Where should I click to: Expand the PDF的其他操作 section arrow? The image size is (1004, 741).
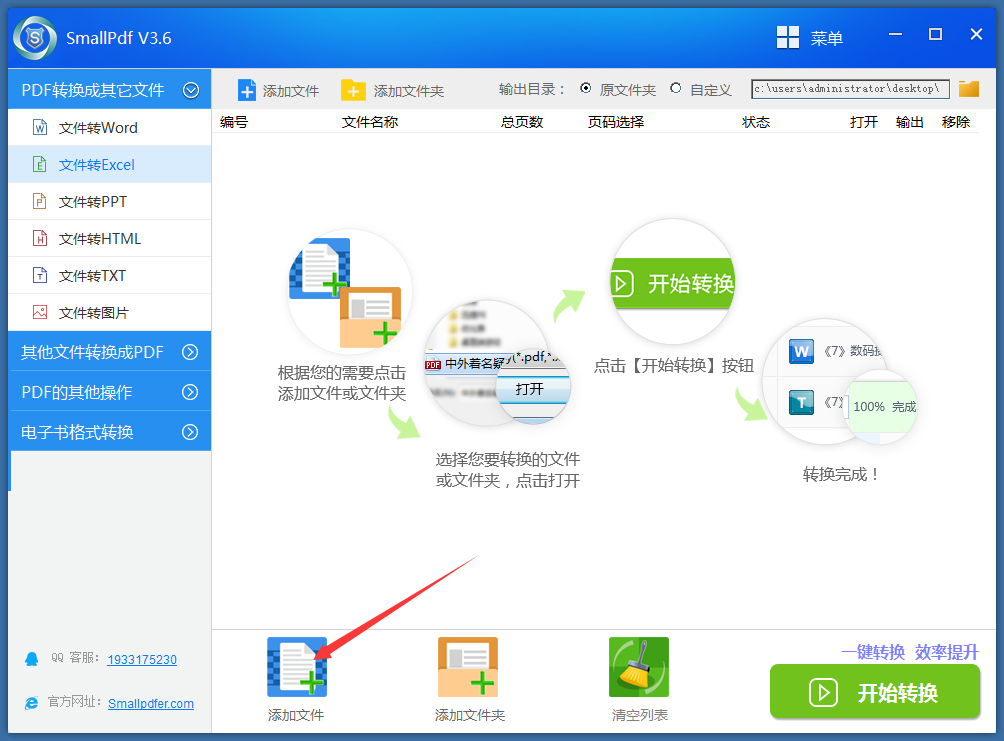point(190,392)
